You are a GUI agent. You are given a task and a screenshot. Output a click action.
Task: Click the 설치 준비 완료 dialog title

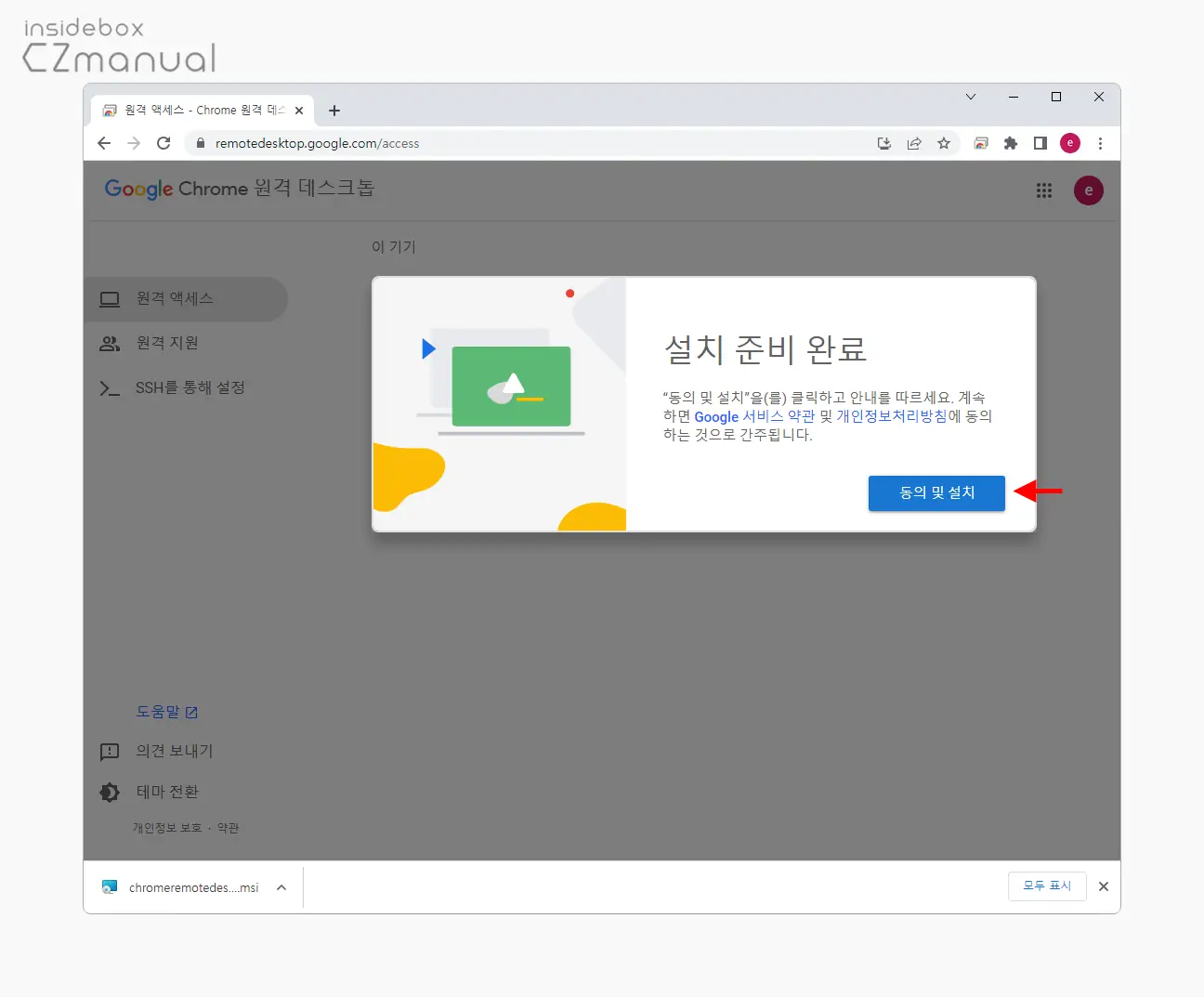tap(766, 349)
